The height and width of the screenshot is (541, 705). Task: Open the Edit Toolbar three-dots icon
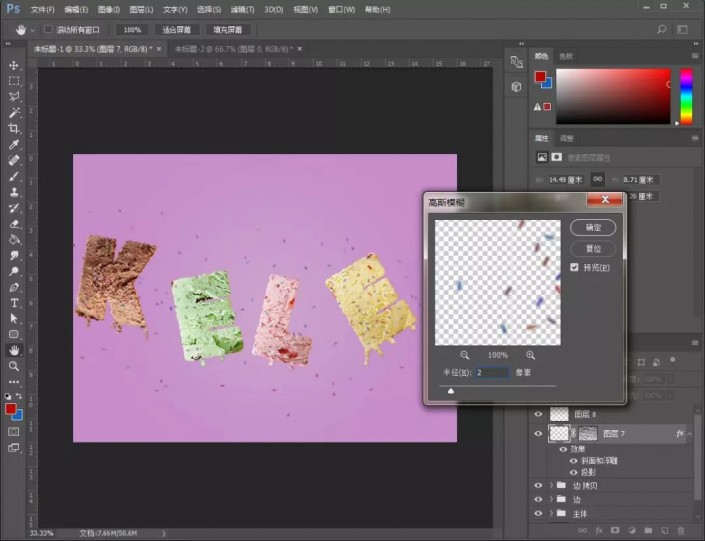click(14, 382)
